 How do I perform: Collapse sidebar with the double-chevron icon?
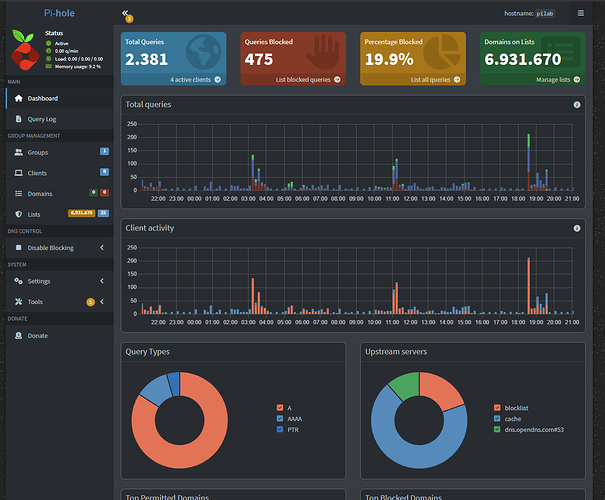[x=125, y=13]
